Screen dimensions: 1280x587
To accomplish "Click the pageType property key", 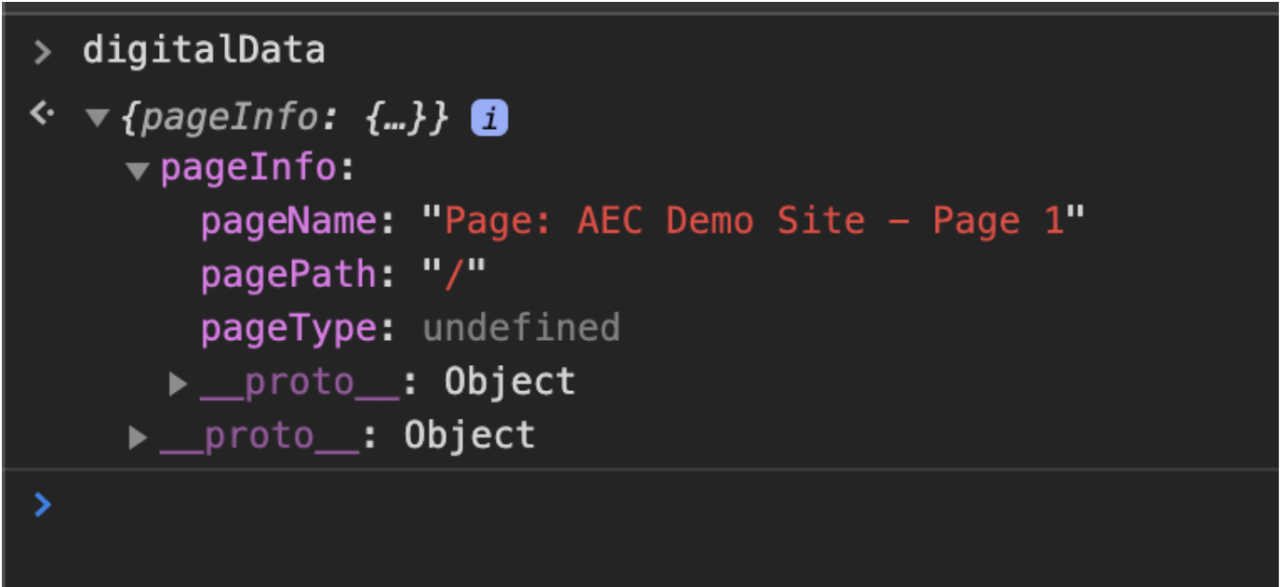I will click(289, 328).
